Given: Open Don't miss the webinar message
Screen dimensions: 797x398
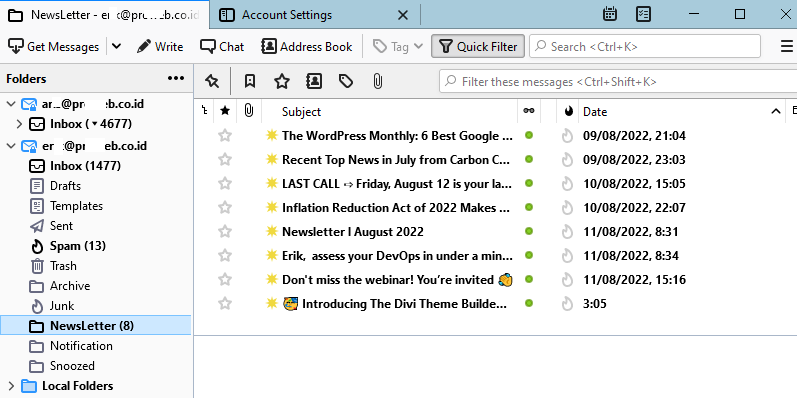Looking at the screenshot, I should coord(397,280).
